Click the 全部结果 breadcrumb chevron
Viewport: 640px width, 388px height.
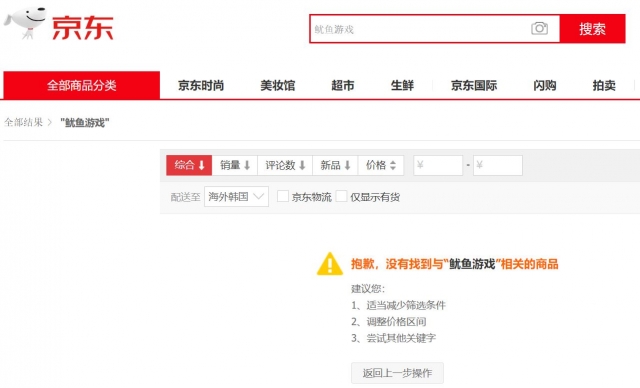50,122
